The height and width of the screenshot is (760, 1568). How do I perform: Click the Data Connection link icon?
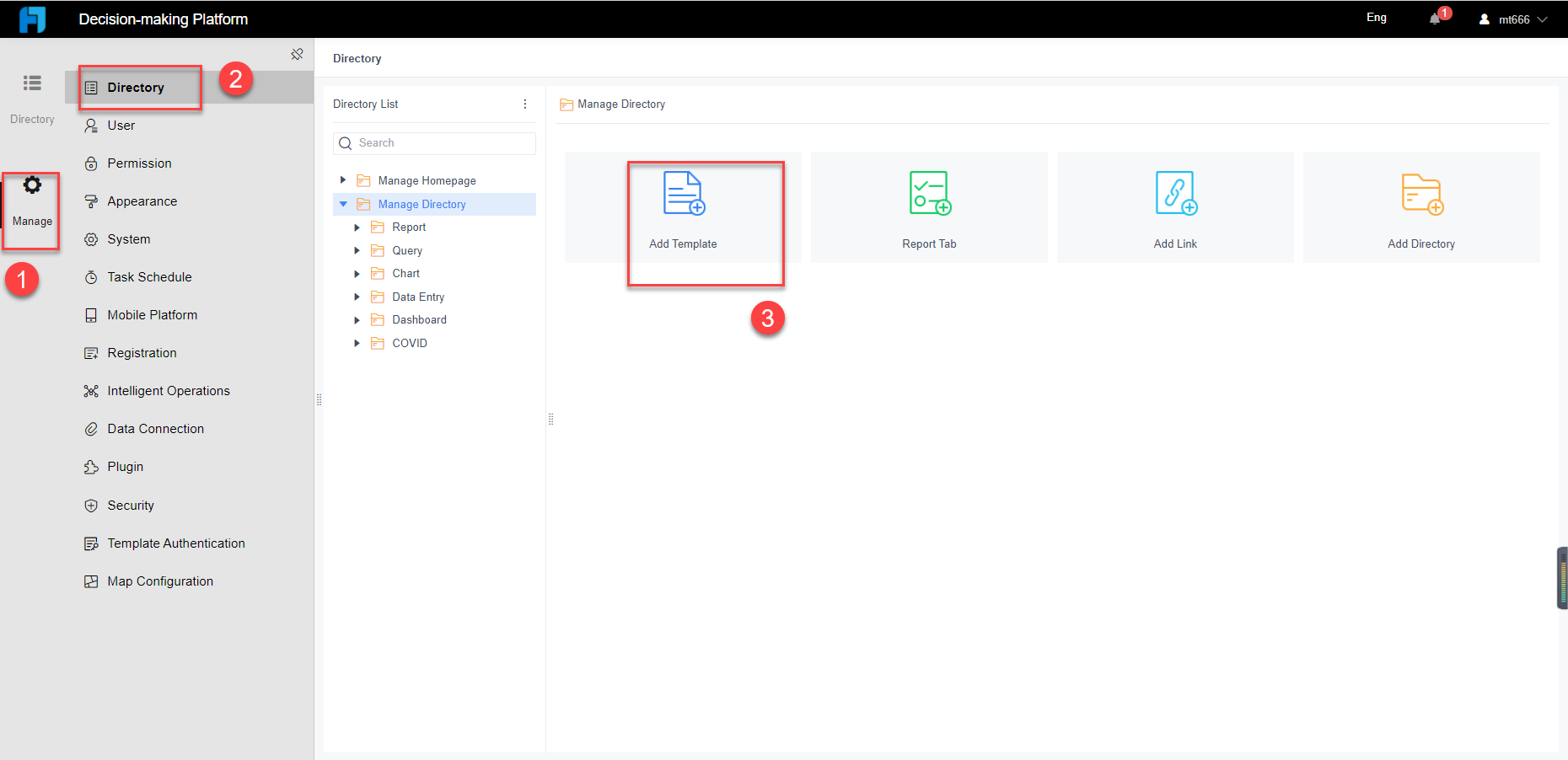92,428
